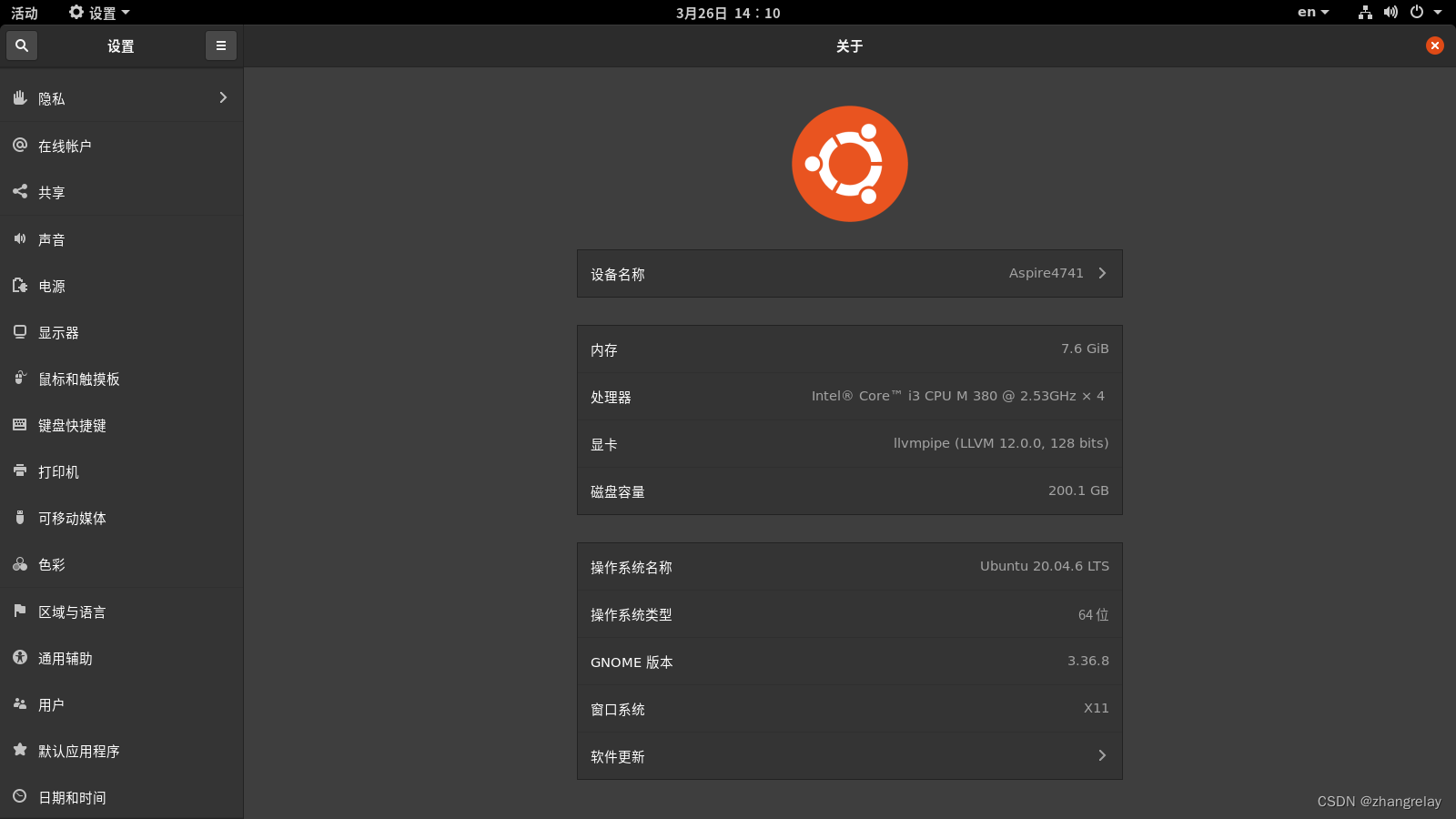Image resolution: width=1456 pixels, height=819 pixels.
Task: Select 显示器 in the sidebar
Action: [122, 332]
